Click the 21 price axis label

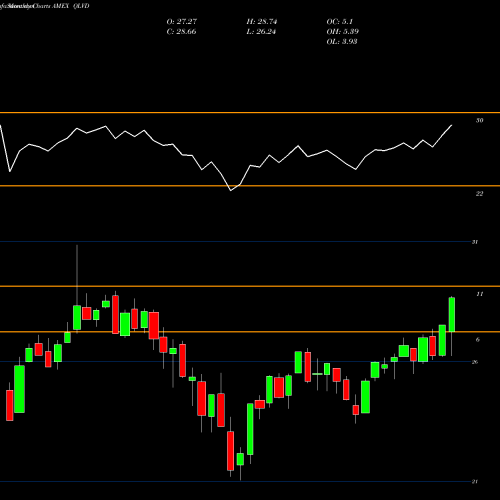[475, 481]
